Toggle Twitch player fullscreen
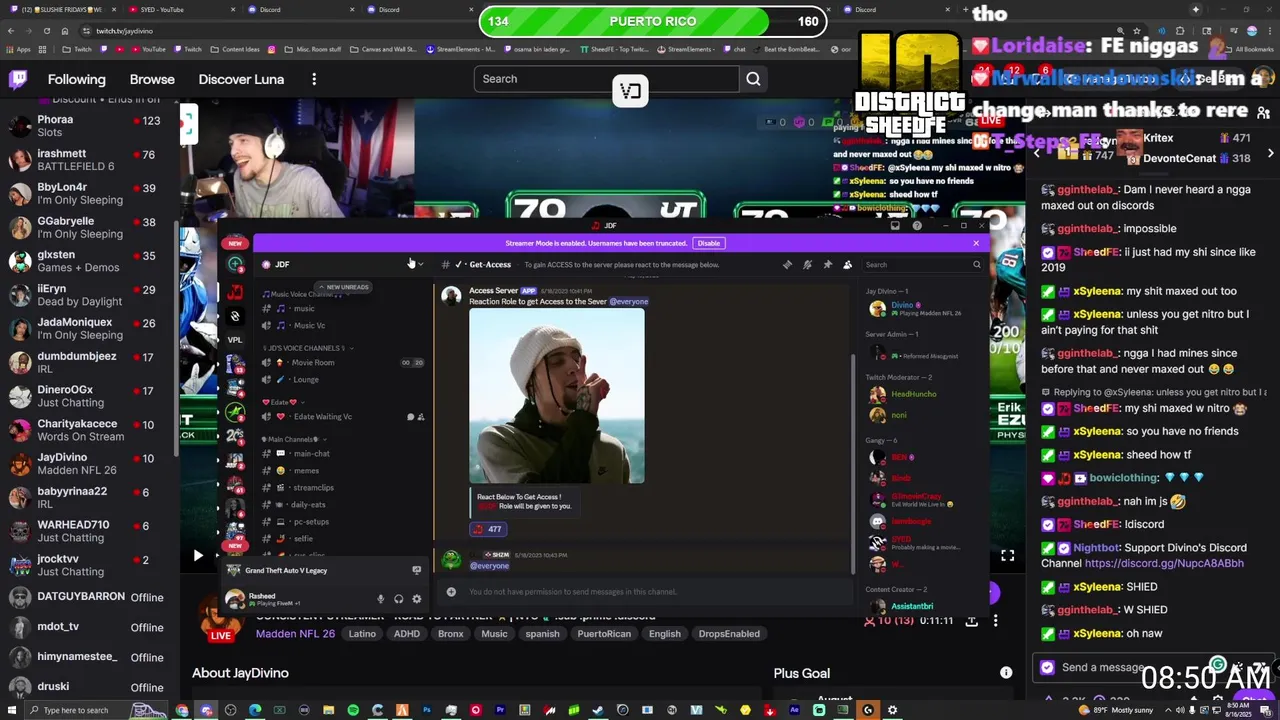Screen dimensions: 1280x720 click(1007, 556)
